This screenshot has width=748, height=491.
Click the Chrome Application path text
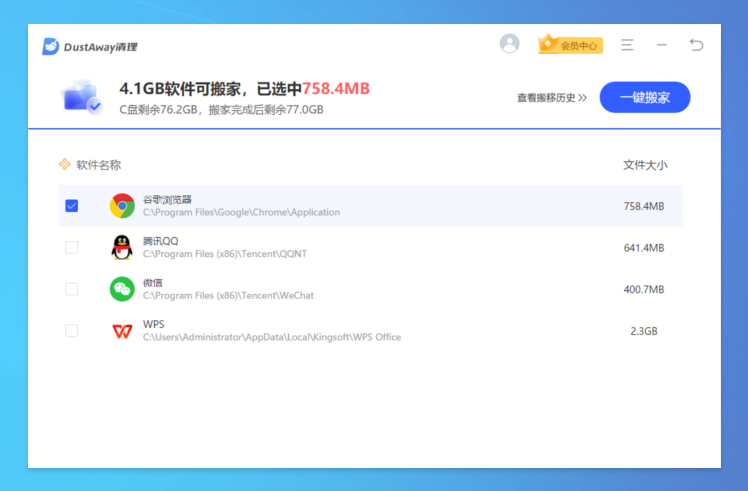[x=241, y=212]
